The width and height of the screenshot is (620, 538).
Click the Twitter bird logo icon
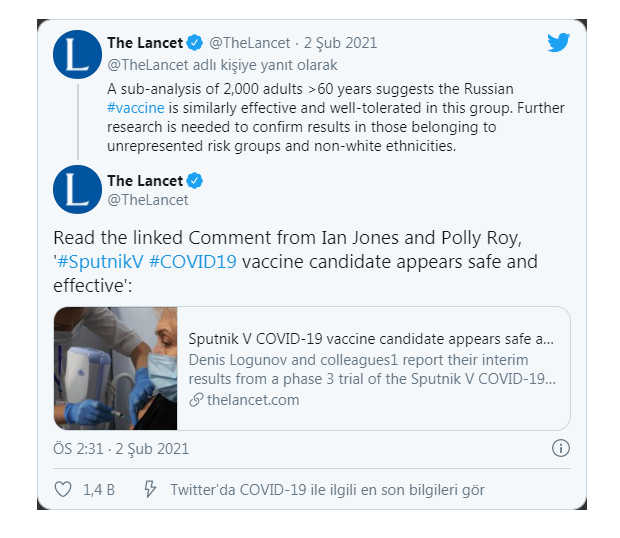[x=558, y=43]
